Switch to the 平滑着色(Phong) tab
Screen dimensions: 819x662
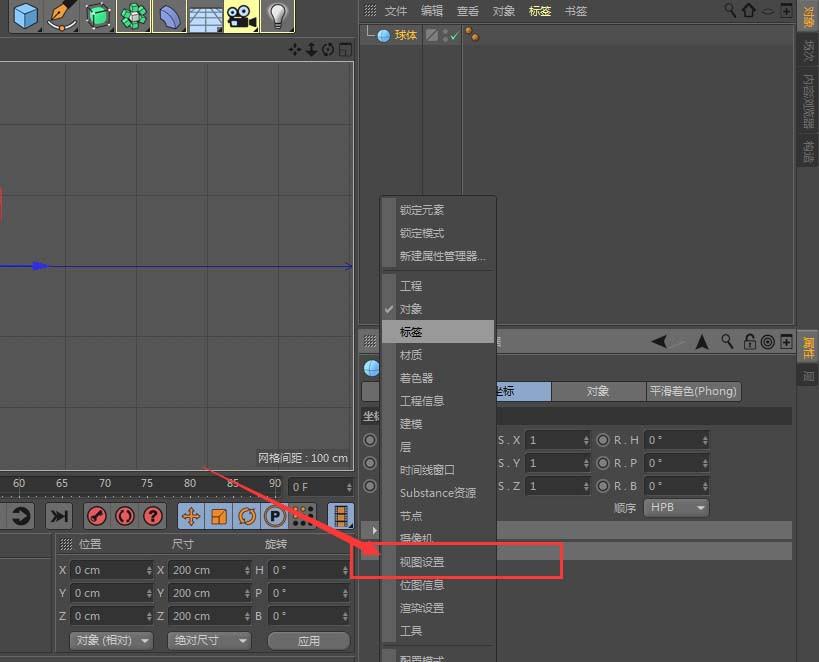point(694,391)
